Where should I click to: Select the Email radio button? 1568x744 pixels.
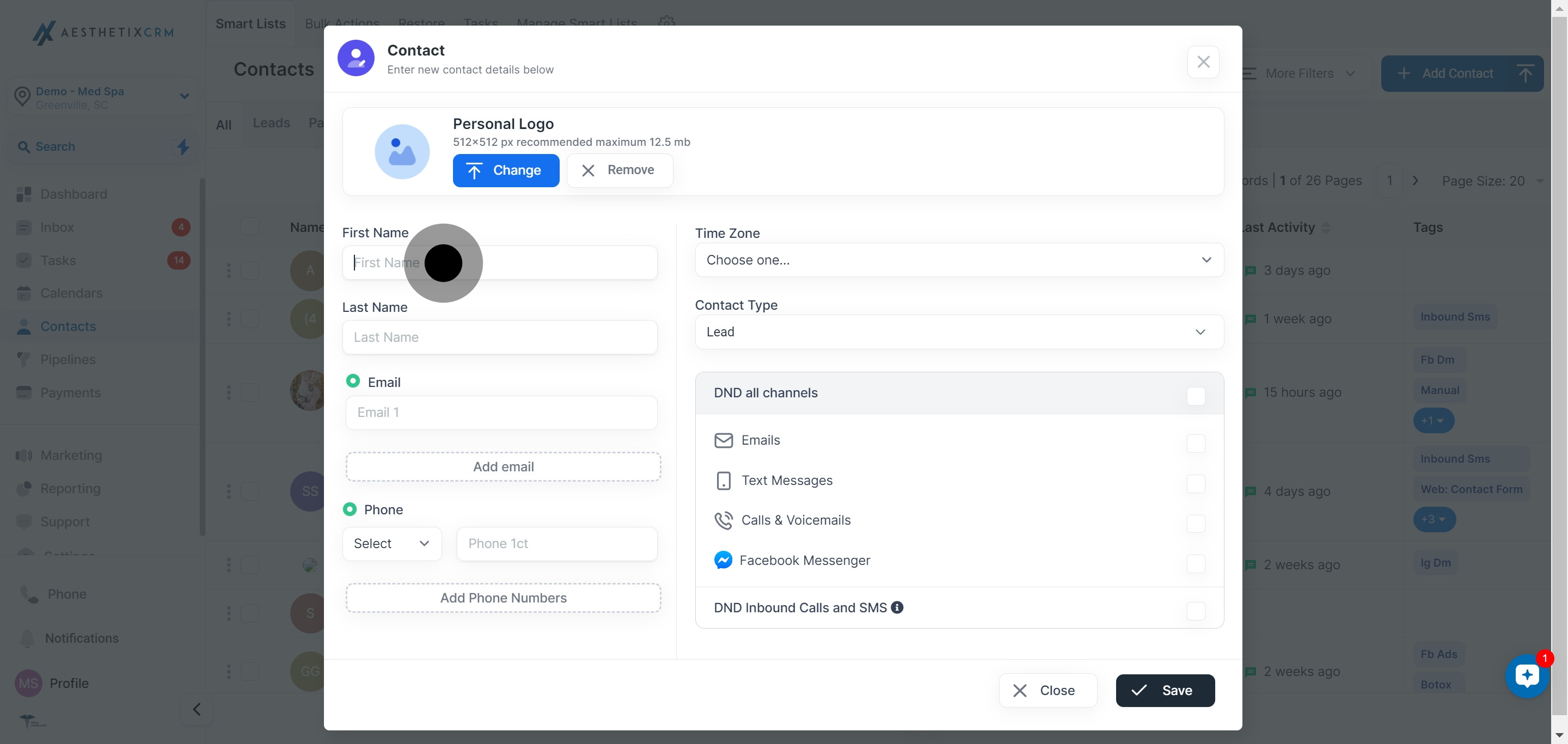pyautogui.click(x=352, y=381)
